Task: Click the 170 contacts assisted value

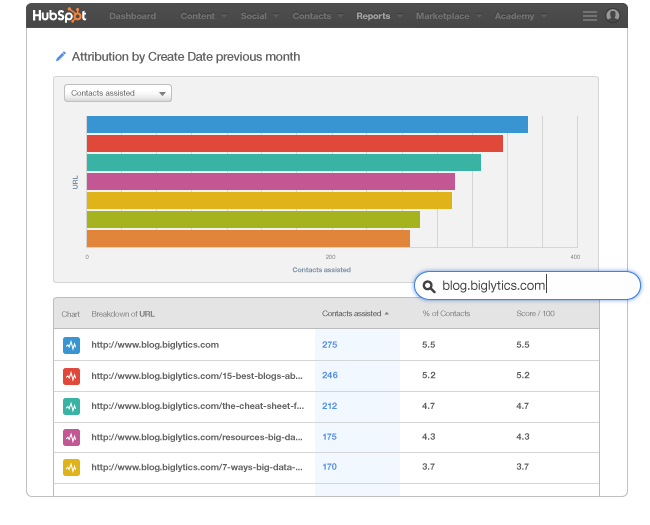Action: tap(330, 467)
